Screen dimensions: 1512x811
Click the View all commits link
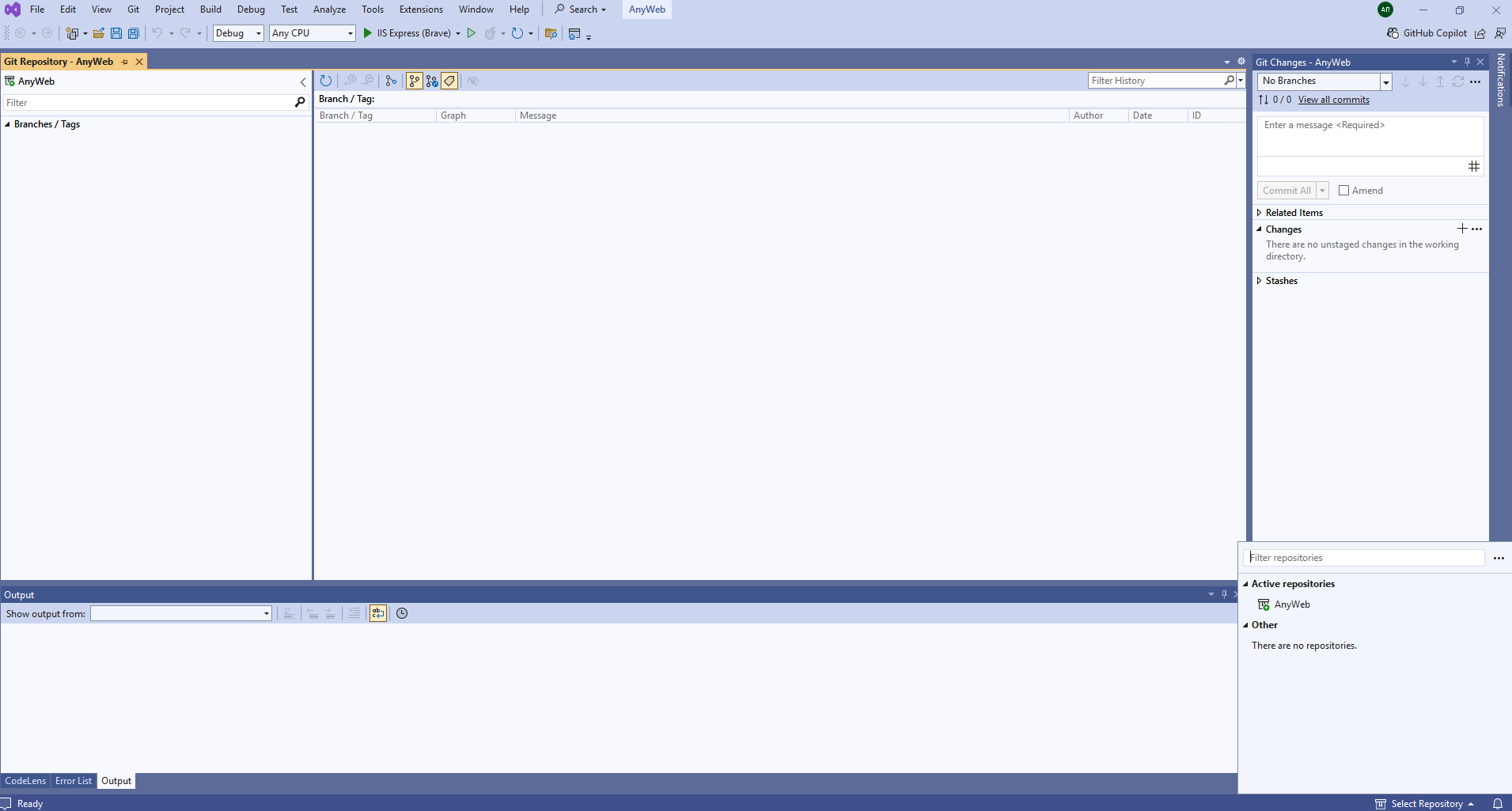coord(1333,100)
